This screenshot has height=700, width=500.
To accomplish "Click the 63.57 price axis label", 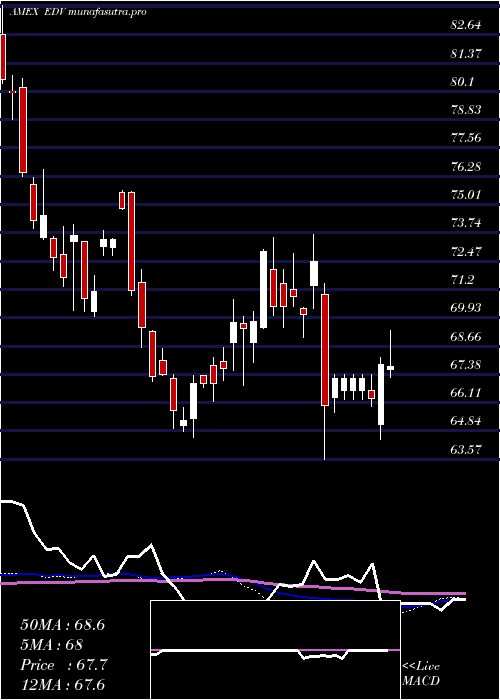I will click(x=466, y=450).
